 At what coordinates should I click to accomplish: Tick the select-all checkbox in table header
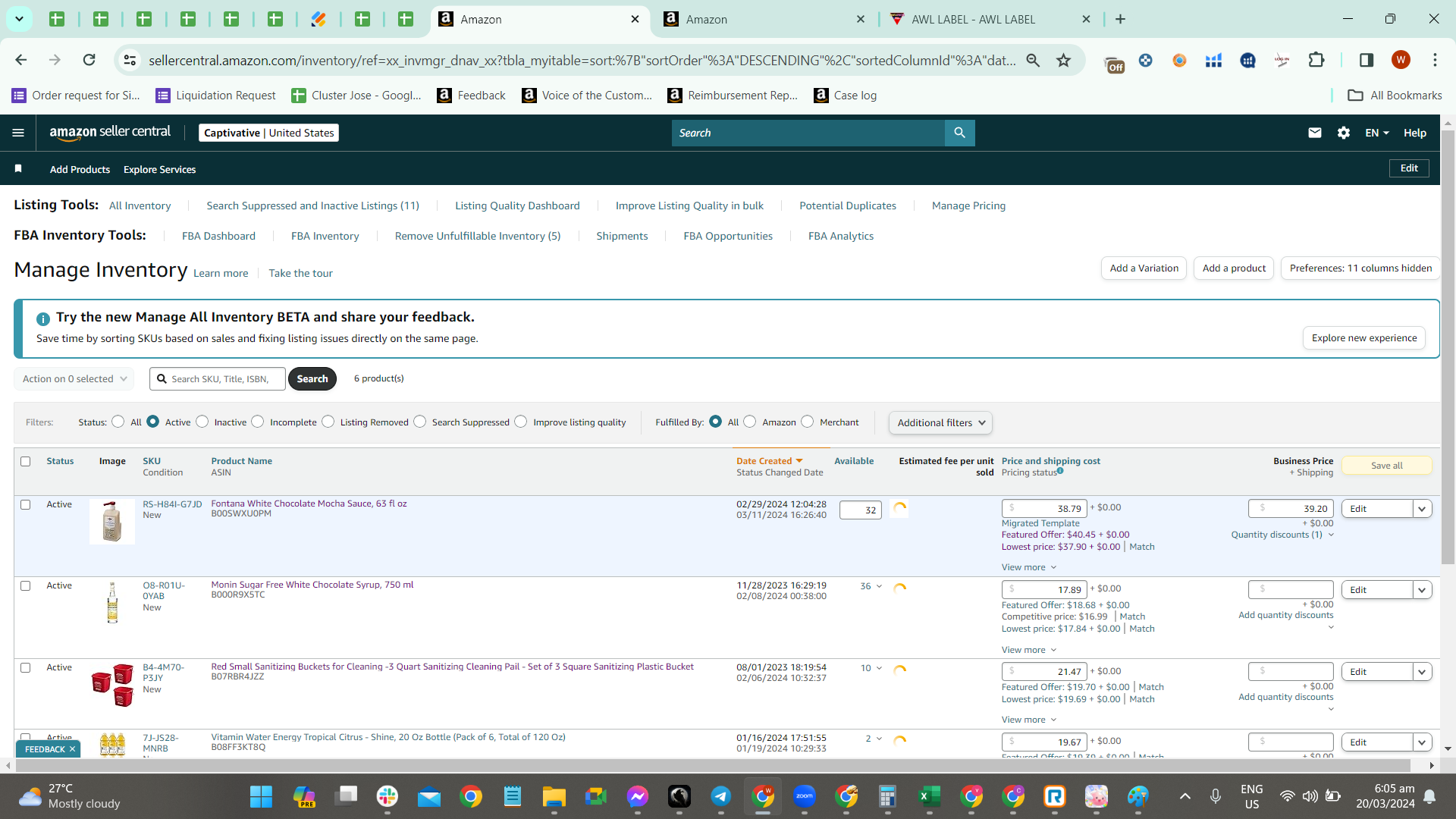pos(26,461)
